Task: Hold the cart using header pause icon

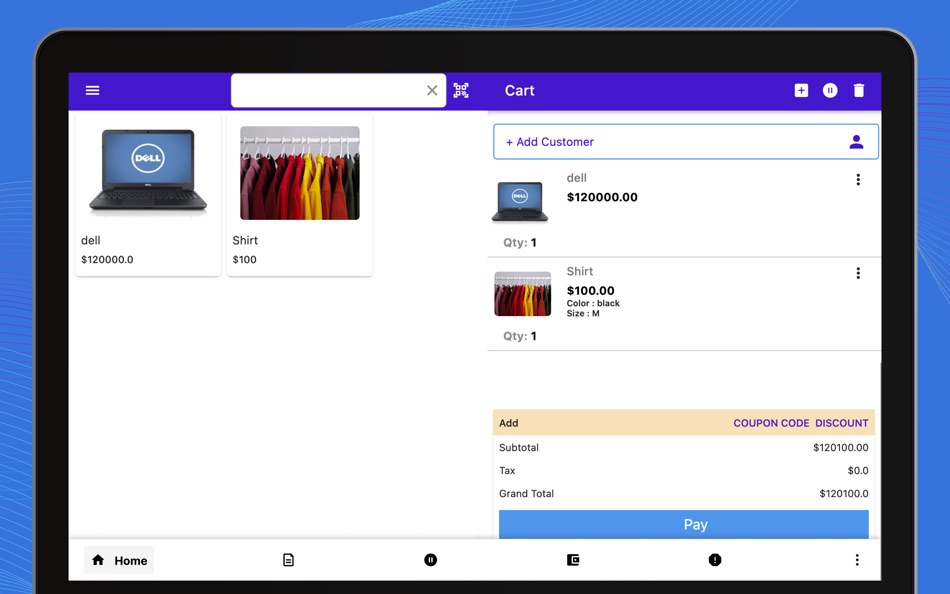Action: (830, 90)
